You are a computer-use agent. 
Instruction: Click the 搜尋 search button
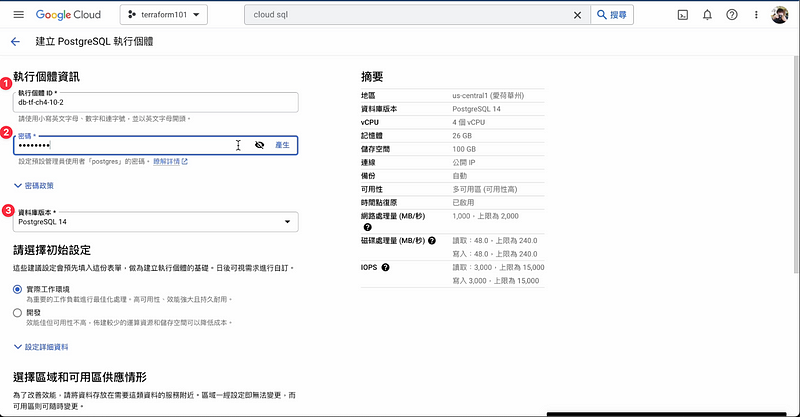[612, 15]
